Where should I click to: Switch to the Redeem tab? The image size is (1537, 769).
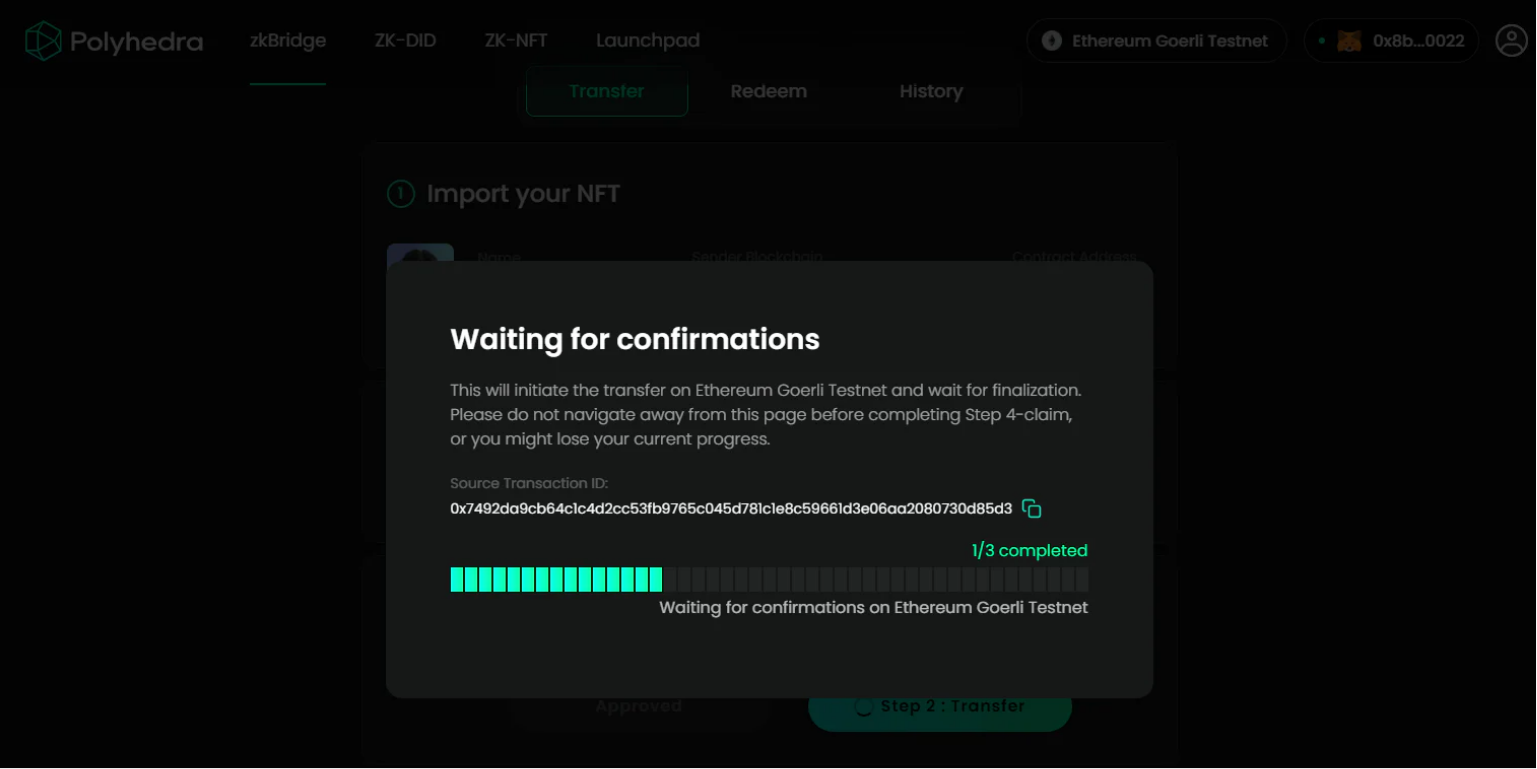click(x=768, y=91)
